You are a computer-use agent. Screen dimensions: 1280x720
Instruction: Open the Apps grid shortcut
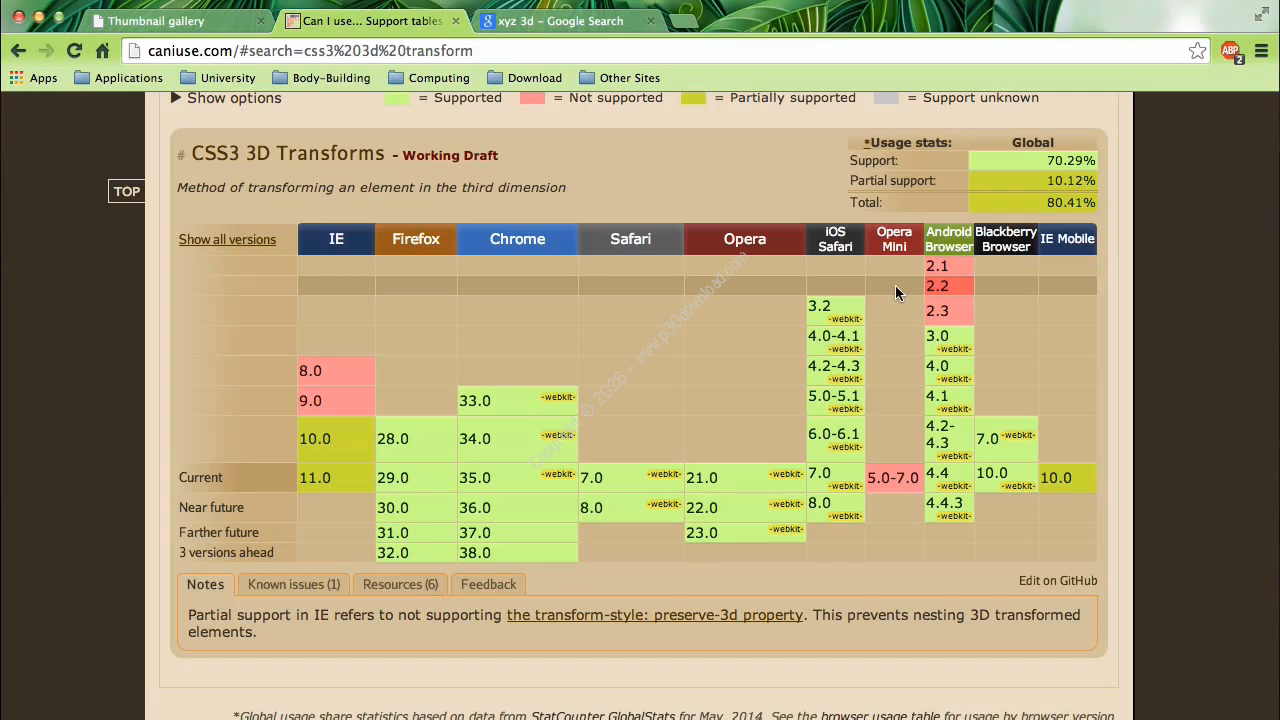(x=33, y=78)
